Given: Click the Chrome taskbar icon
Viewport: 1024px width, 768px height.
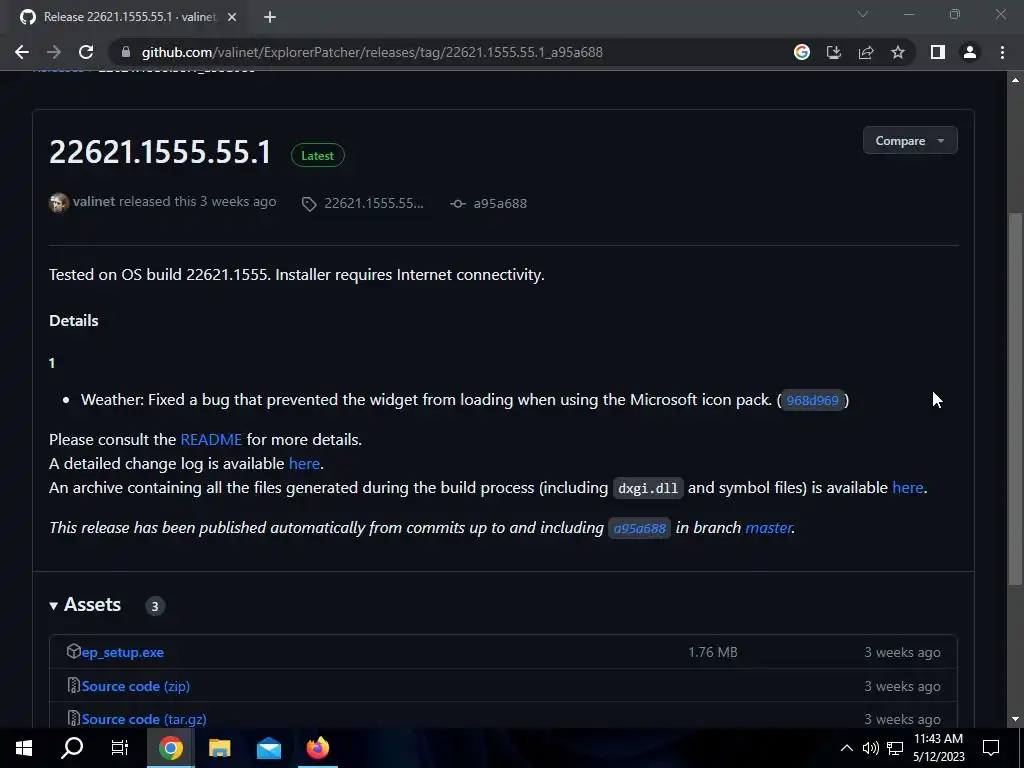Looking at the screenshot, I should click(170, 748).
